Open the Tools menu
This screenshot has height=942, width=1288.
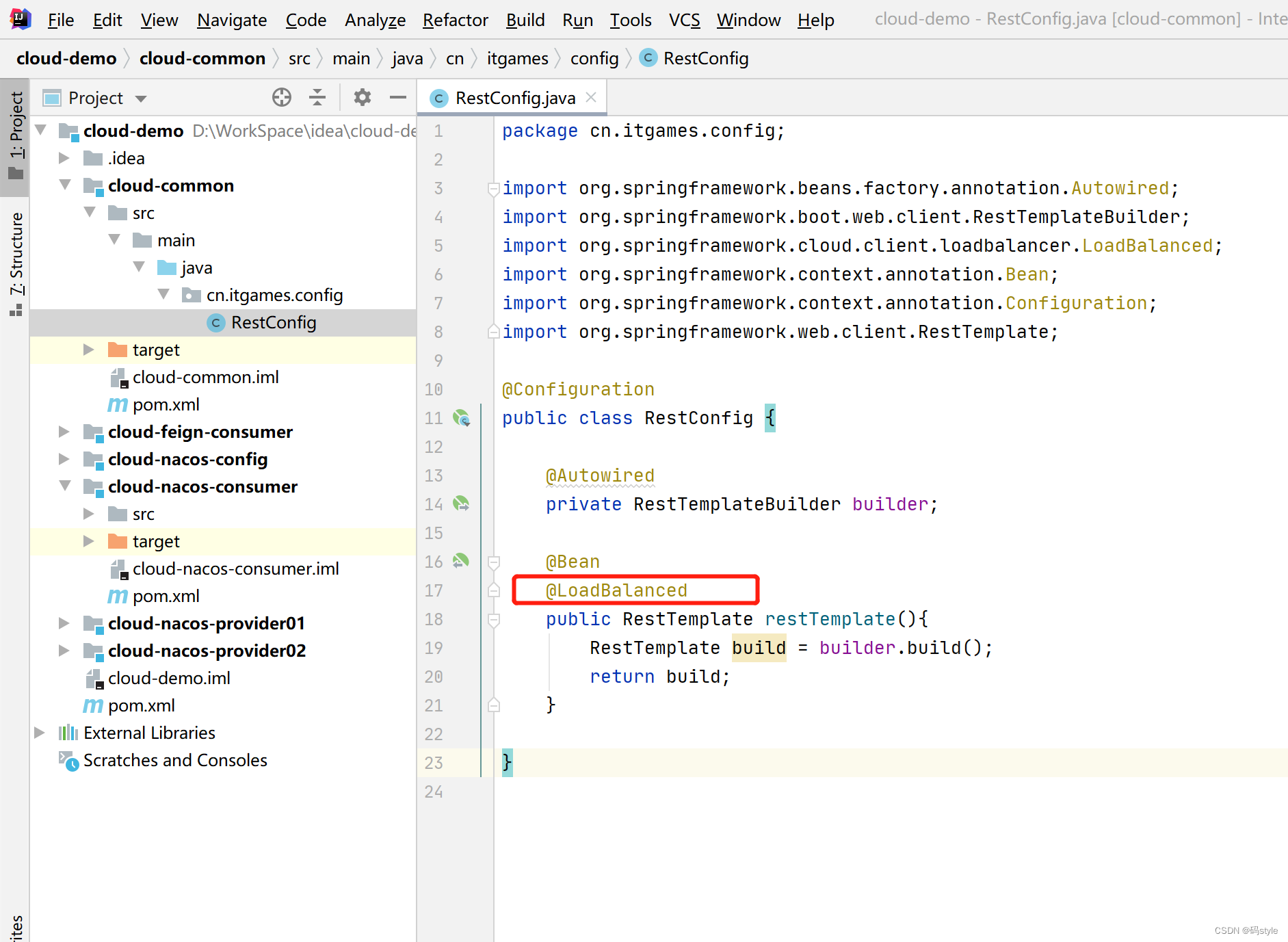[x=631, y=20]
